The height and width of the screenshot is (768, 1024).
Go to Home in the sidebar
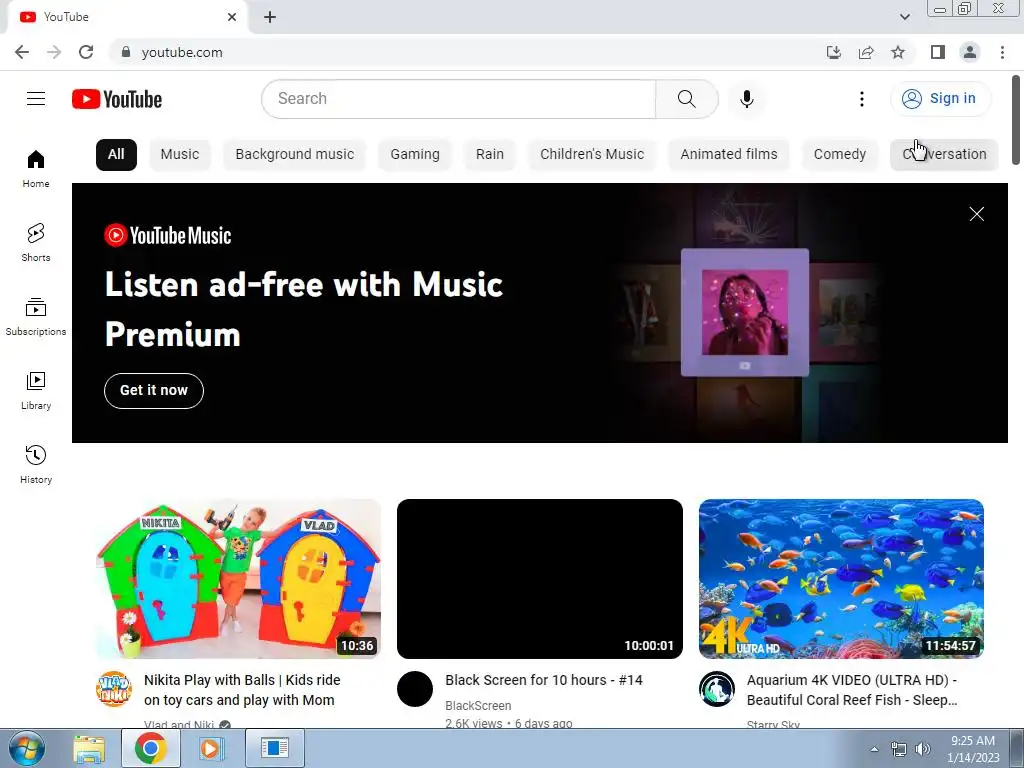pos(36,168)
